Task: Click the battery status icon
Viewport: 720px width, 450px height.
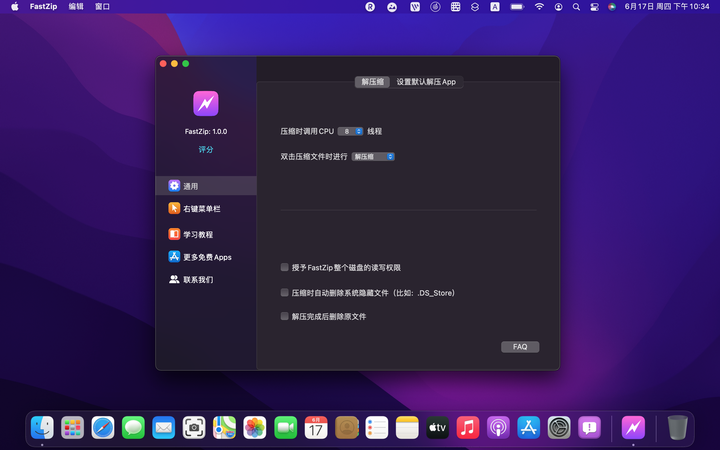Action: [517, 6]
